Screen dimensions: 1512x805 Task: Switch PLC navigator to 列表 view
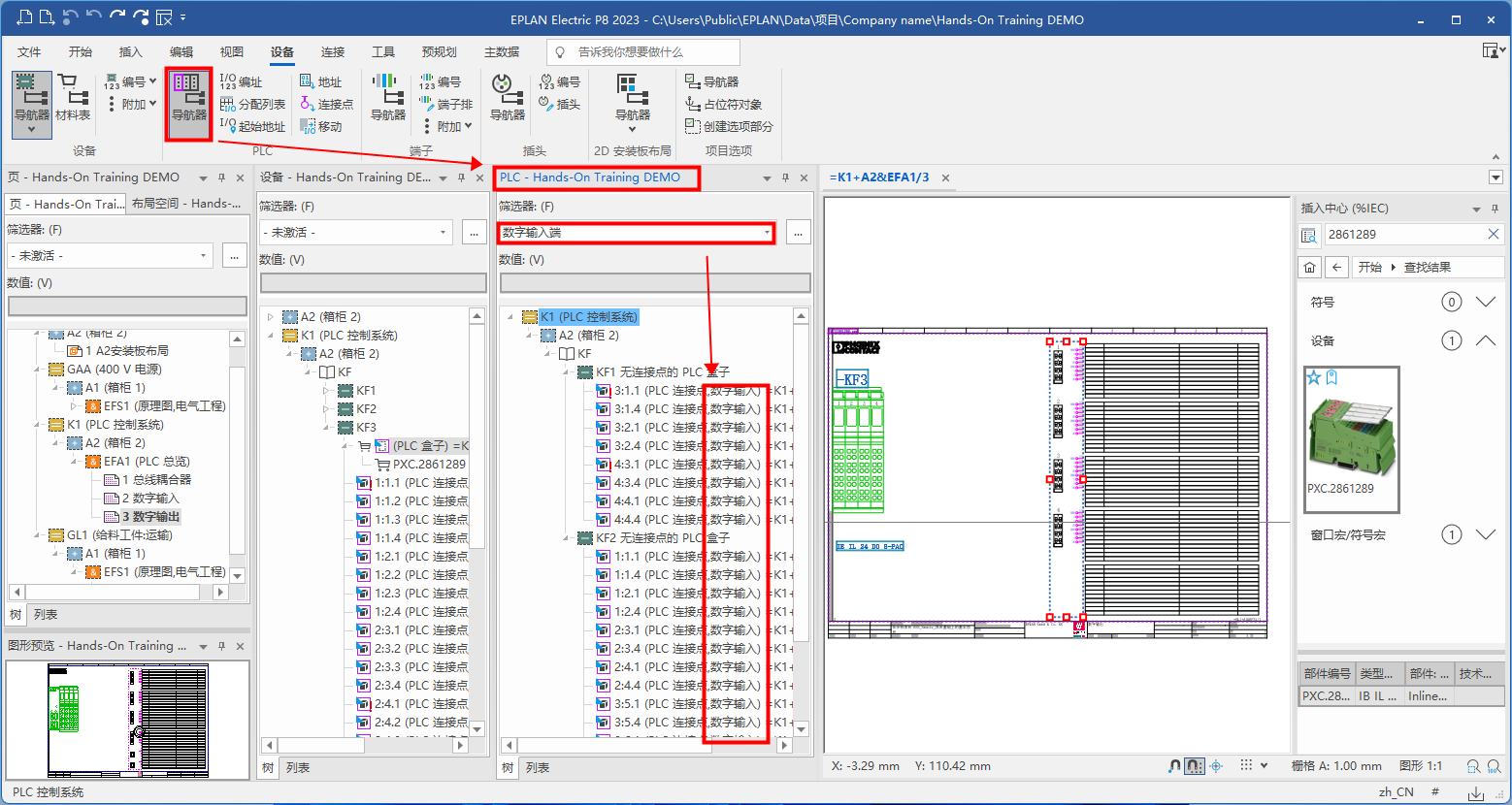[538, 767]
